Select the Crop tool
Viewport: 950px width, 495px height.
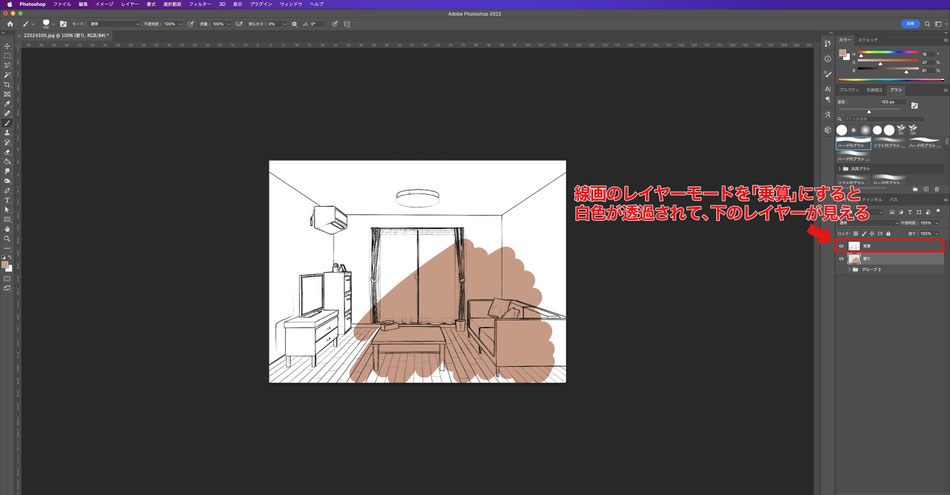[7, 85]
